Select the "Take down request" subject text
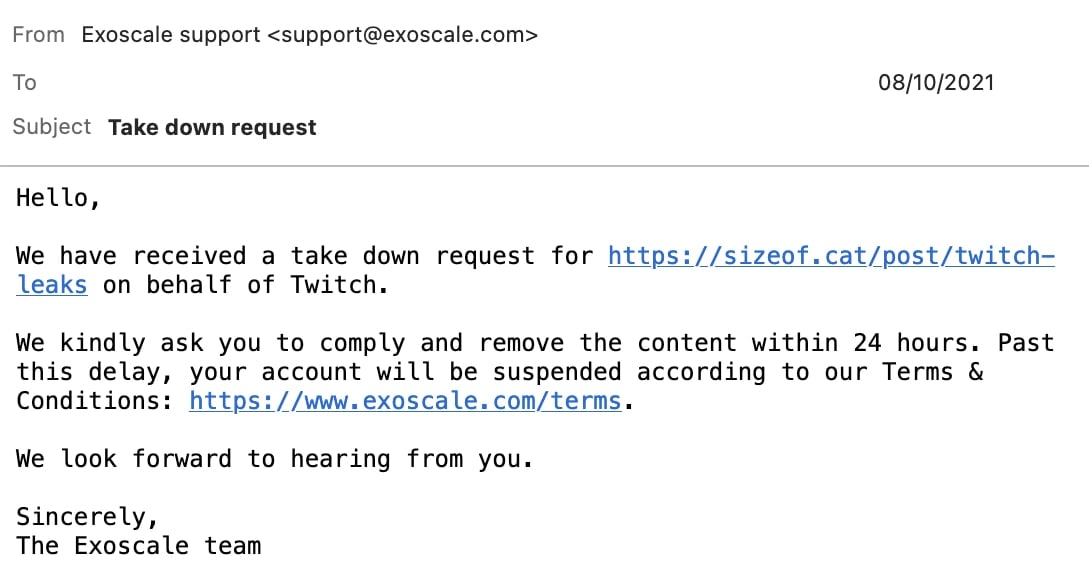This screenshot has width=1089, height=588. click(212, 128)
